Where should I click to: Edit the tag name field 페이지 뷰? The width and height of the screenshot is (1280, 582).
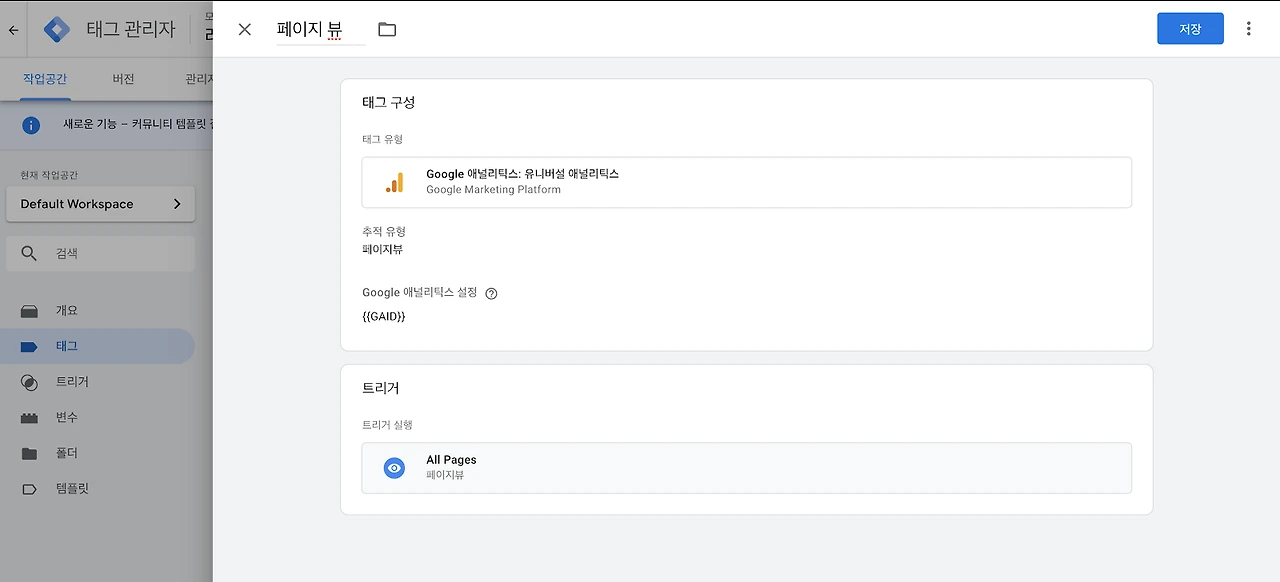pos(320,30)
